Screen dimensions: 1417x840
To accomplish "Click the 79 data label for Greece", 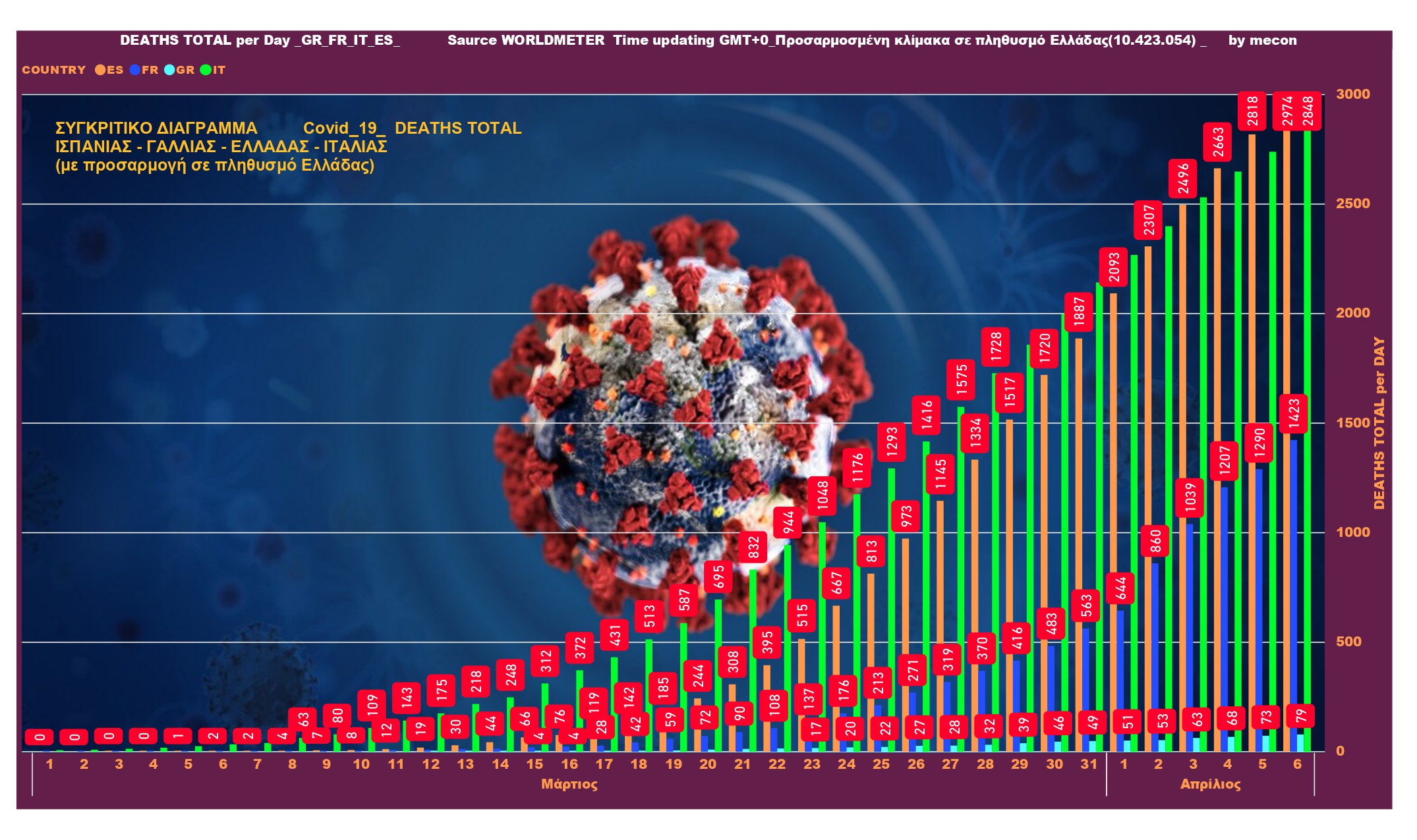I will [x=1300, y=715].
